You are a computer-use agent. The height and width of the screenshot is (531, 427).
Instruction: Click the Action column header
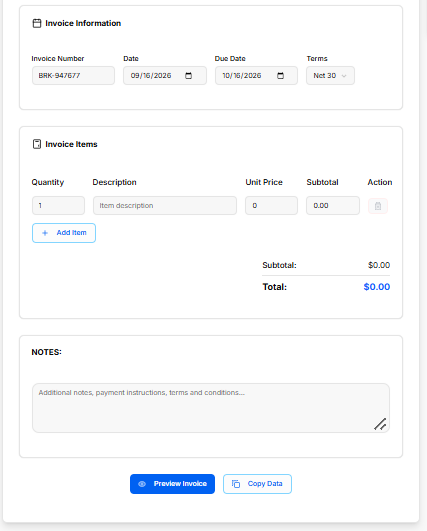380,182
